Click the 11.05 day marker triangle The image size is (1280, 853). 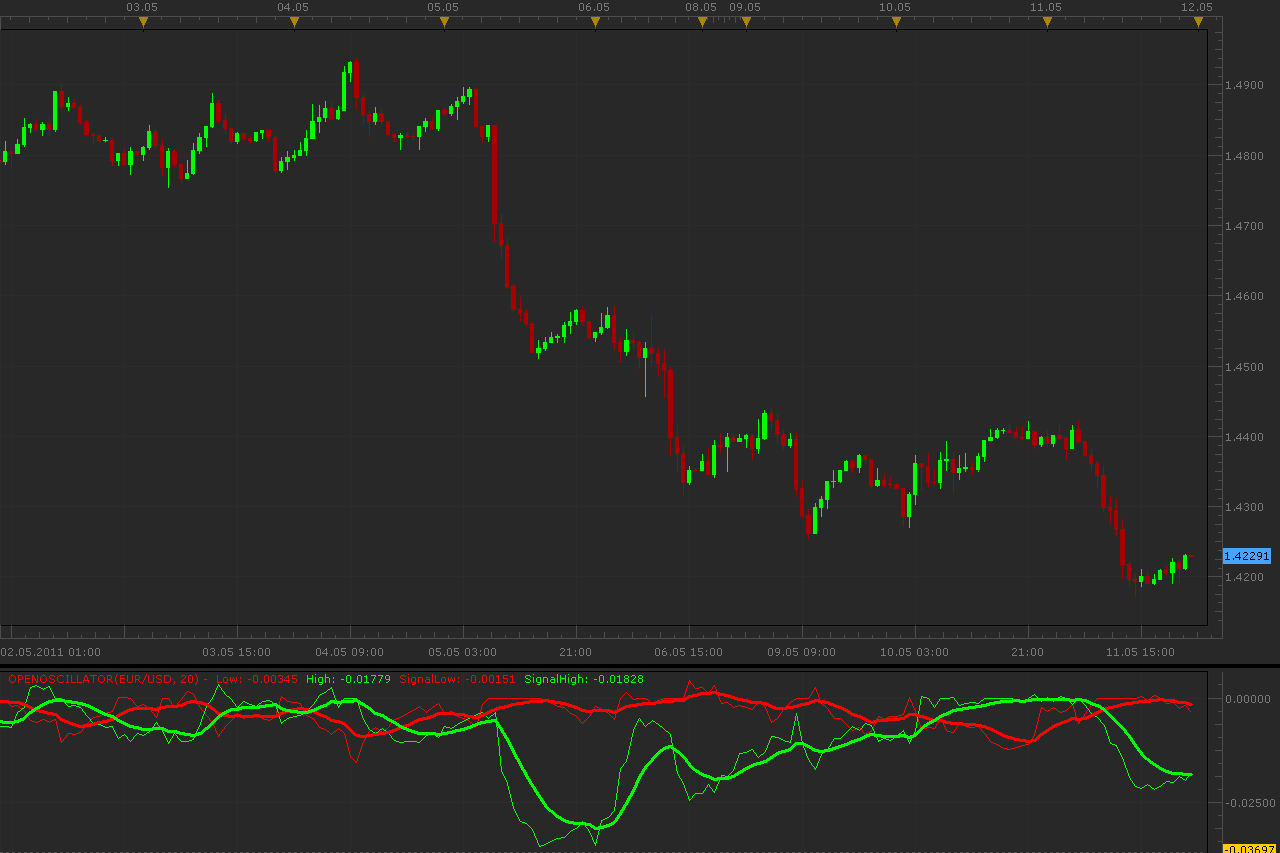(x=1047, y=22)
